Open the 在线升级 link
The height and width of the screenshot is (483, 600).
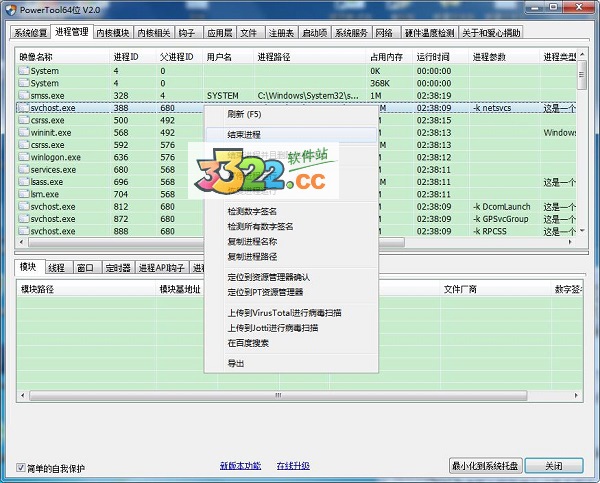(293, 465)
